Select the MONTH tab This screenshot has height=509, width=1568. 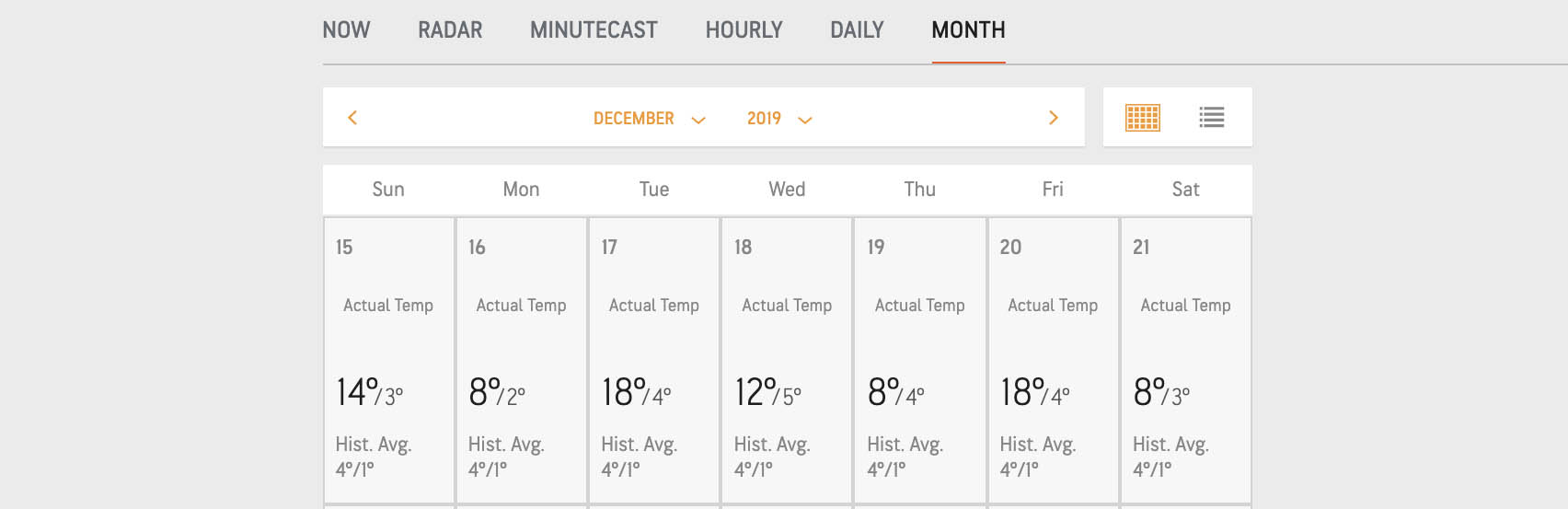pos(968,30)
